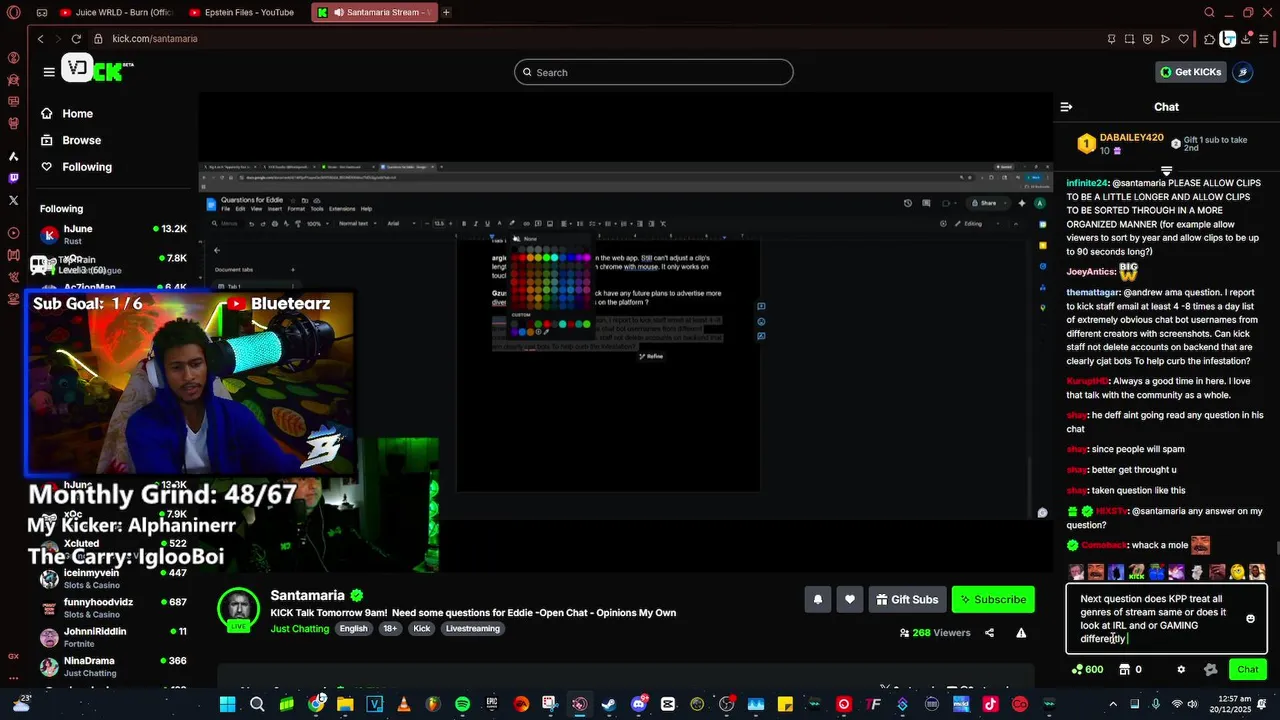Click the Kick search field

pos(654,72)
